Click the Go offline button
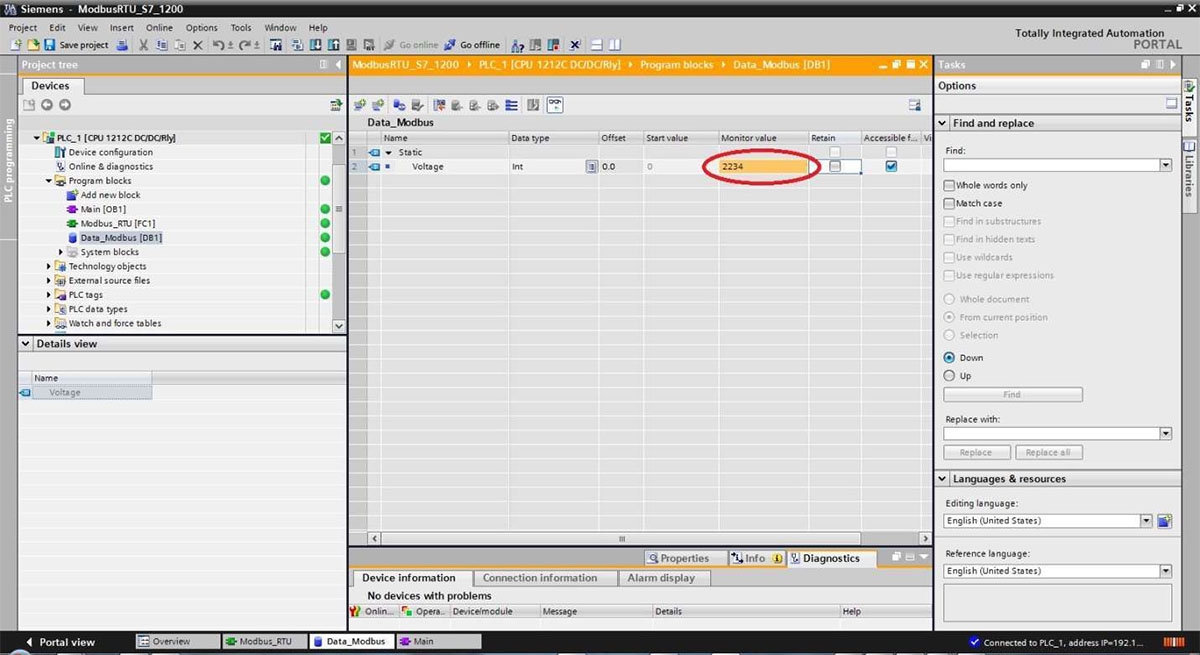This screenshot has height=655, width=1200. [472, 45]
